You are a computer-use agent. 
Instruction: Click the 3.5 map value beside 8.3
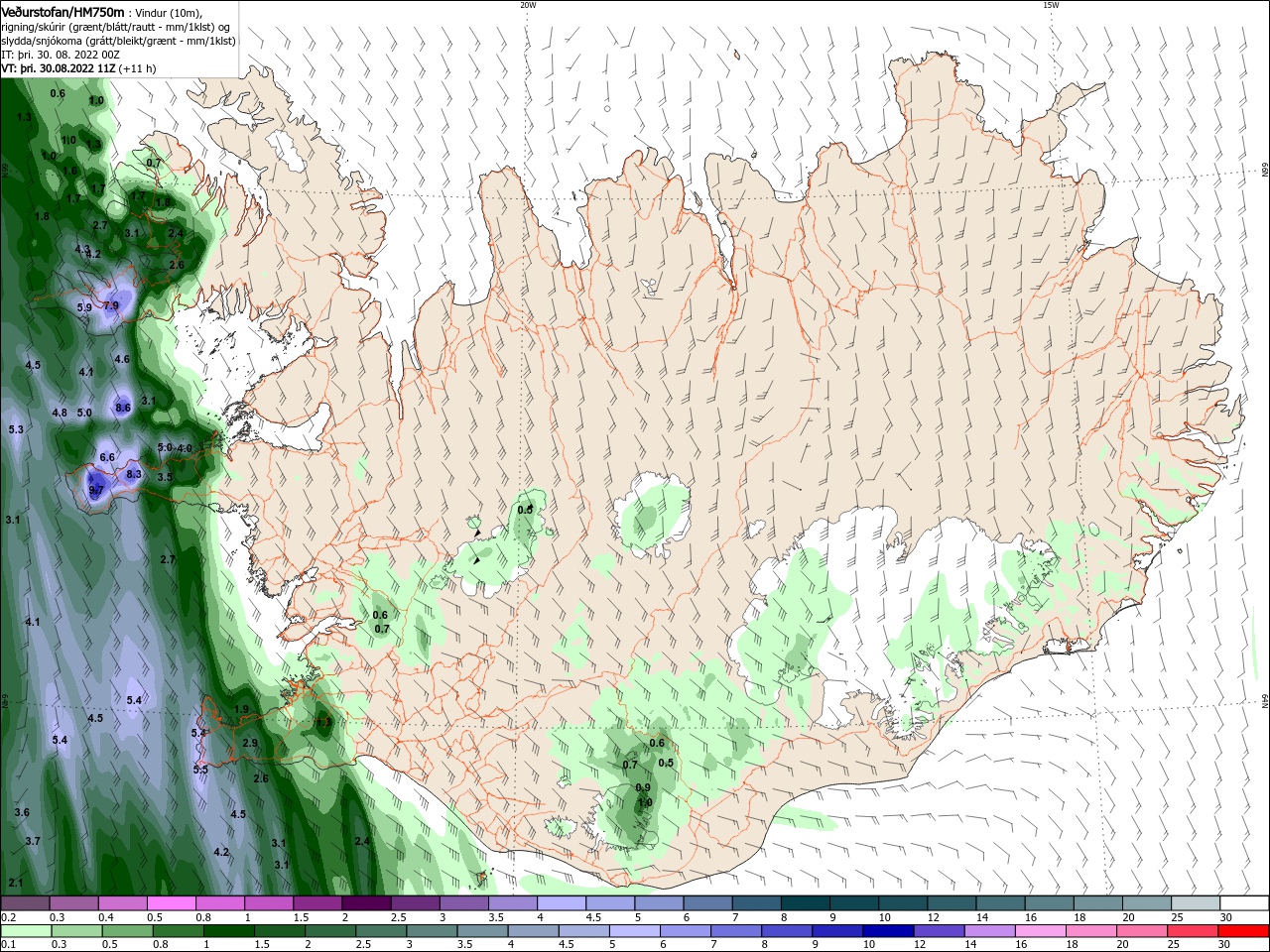pyautogui.click(x=165, y=477)
